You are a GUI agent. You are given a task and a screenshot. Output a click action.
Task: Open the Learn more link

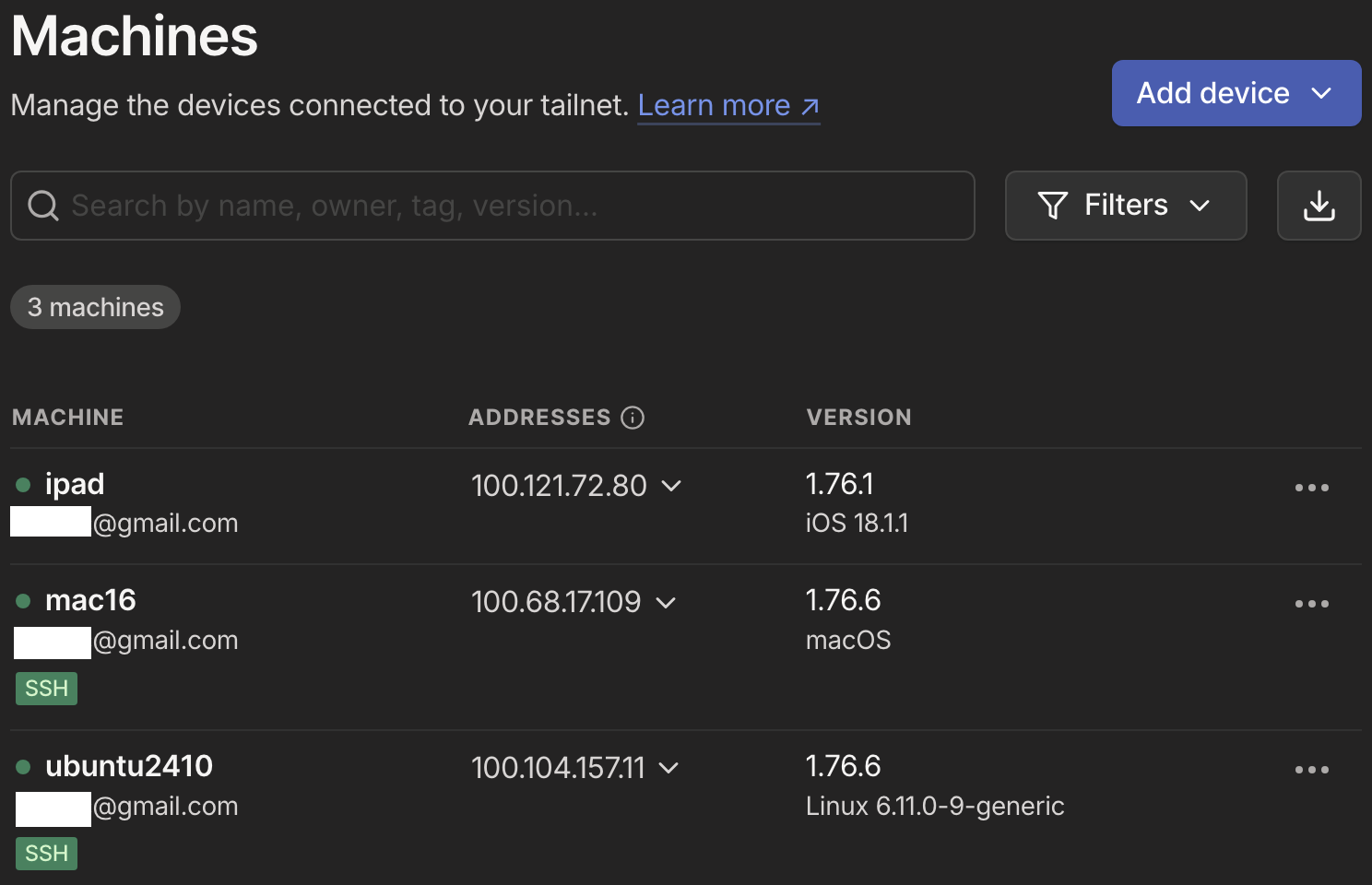tap(728, 105)
